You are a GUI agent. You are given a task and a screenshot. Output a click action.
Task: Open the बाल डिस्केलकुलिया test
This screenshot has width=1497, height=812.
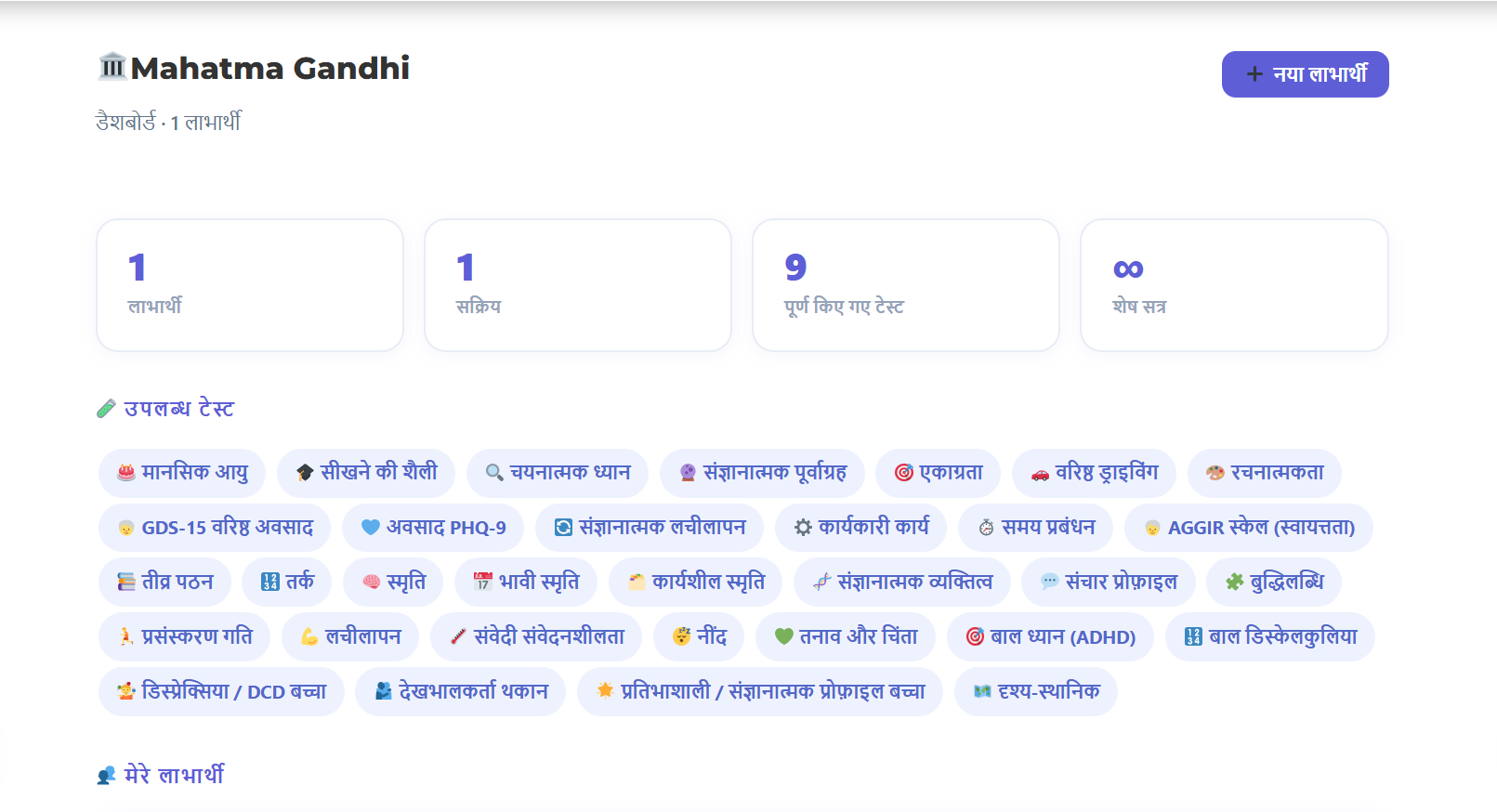pos(1270,636)
